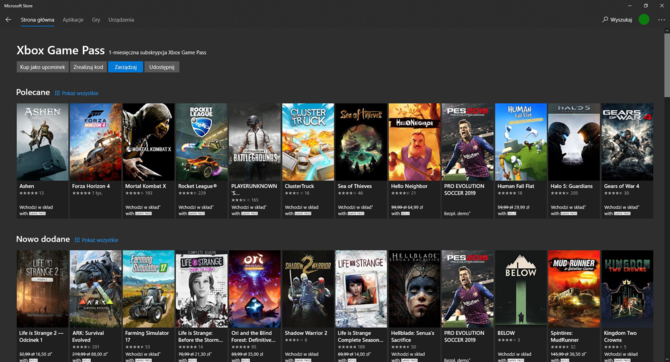
Task: Open Hello Neighbor cover
Action: coord(414,141)
